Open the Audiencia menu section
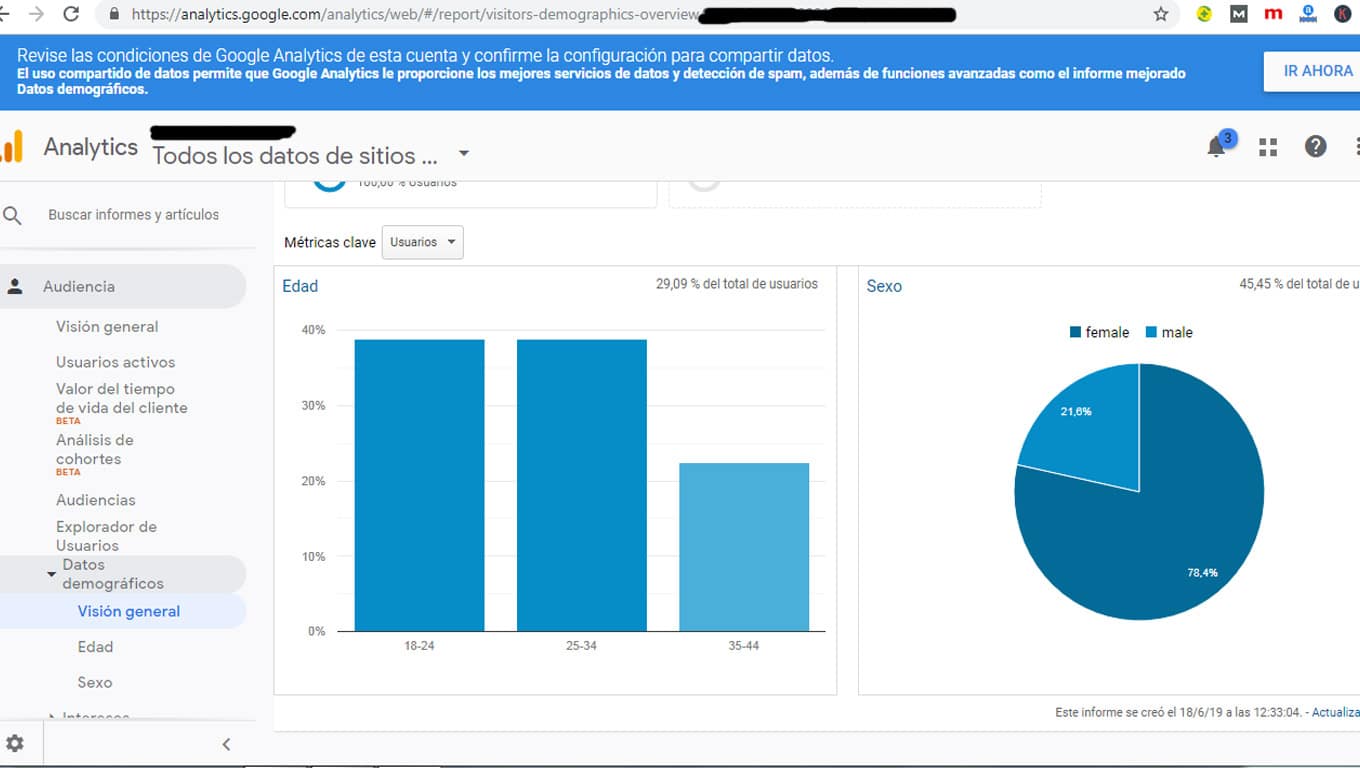The width and height of the screenshot is (1360, 768). [123, 287]
